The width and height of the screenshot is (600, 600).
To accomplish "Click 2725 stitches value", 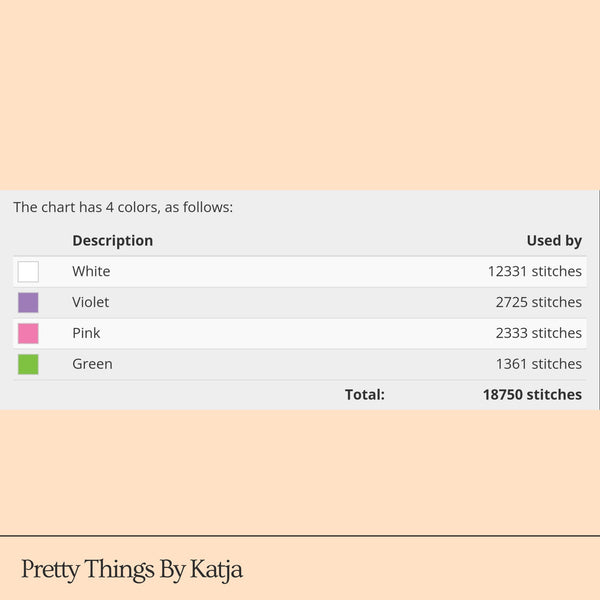I will coord(538,302).
